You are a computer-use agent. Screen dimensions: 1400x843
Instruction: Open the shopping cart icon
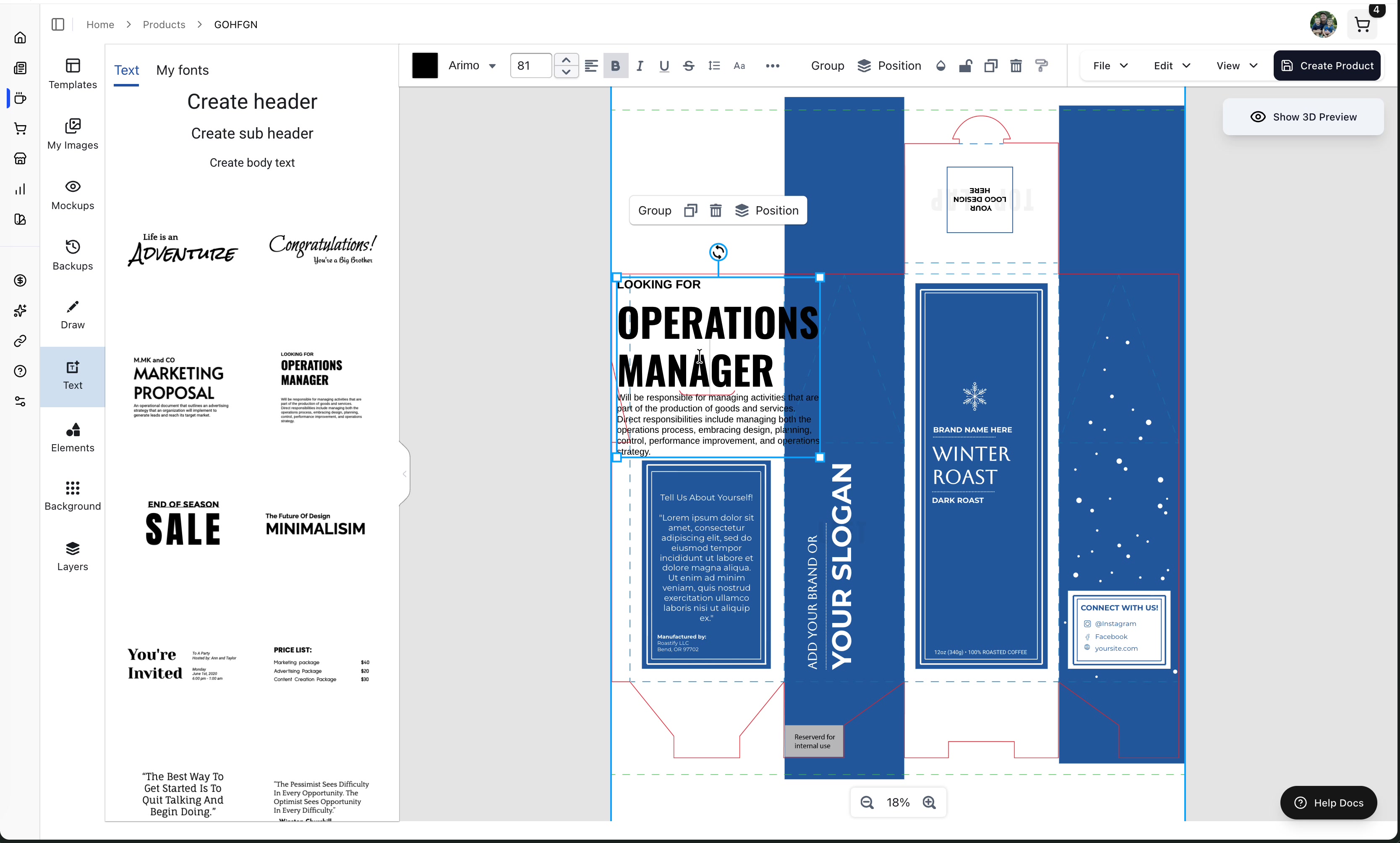coord(1362,25)
